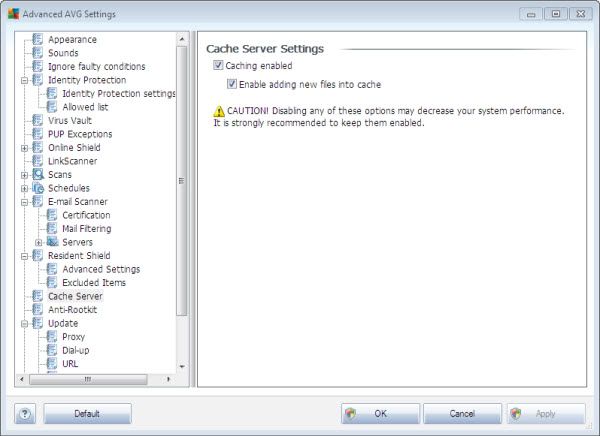600x436 pixels.
Task: Click the Excluded Items icon
Action: click(52, 283)
